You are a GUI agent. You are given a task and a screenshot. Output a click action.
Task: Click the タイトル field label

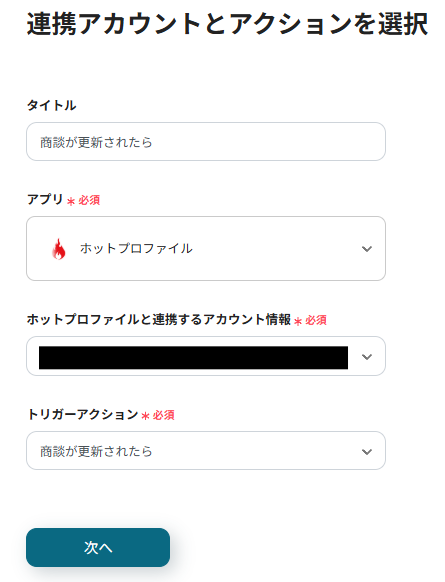pos(52,105)
